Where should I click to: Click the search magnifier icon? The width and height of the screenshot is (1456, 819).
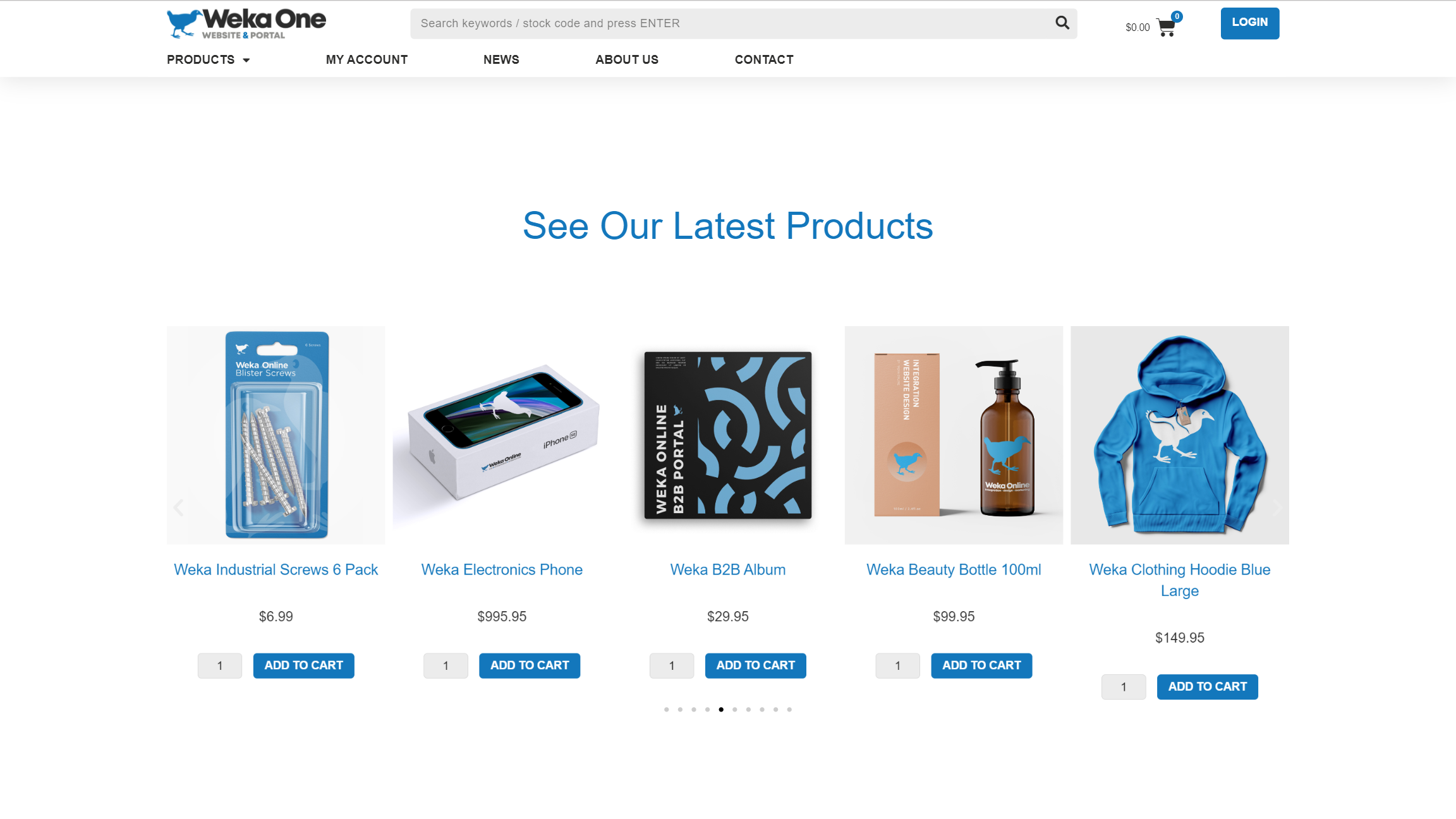point(1062,23)
